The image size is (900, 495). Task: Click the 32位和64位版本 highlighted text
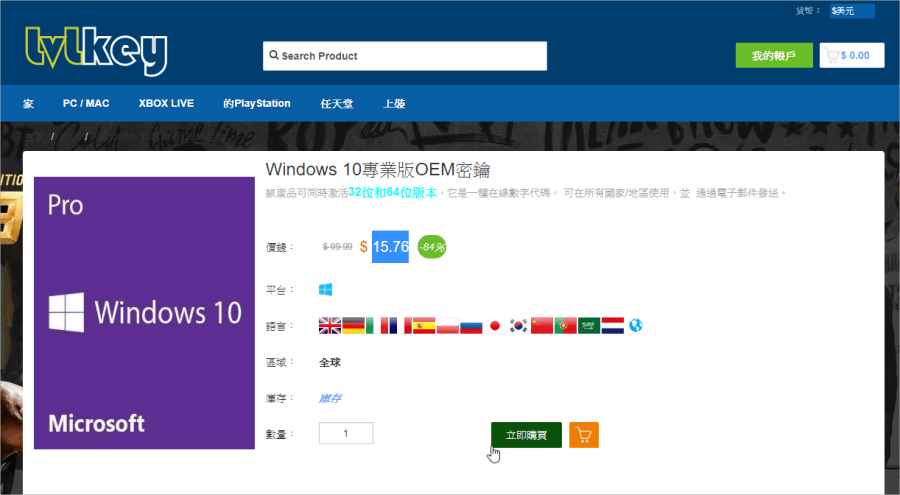393,193
